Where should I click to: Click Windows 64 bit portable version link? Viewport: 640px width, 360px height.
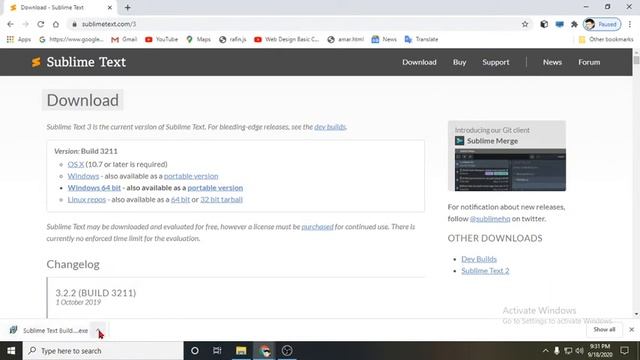click(x=215, y=188)
